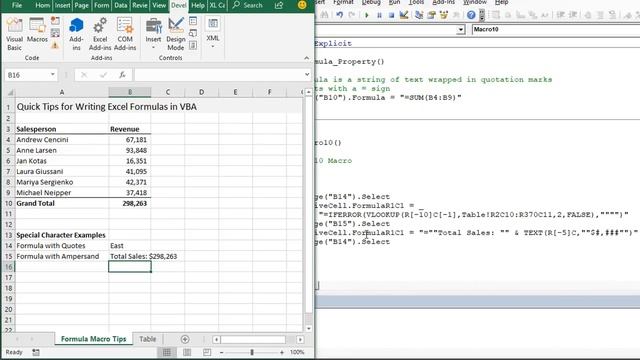Select the 'Grand Total' cell
This screenshot has height=360, width=640.
point(62,203)
